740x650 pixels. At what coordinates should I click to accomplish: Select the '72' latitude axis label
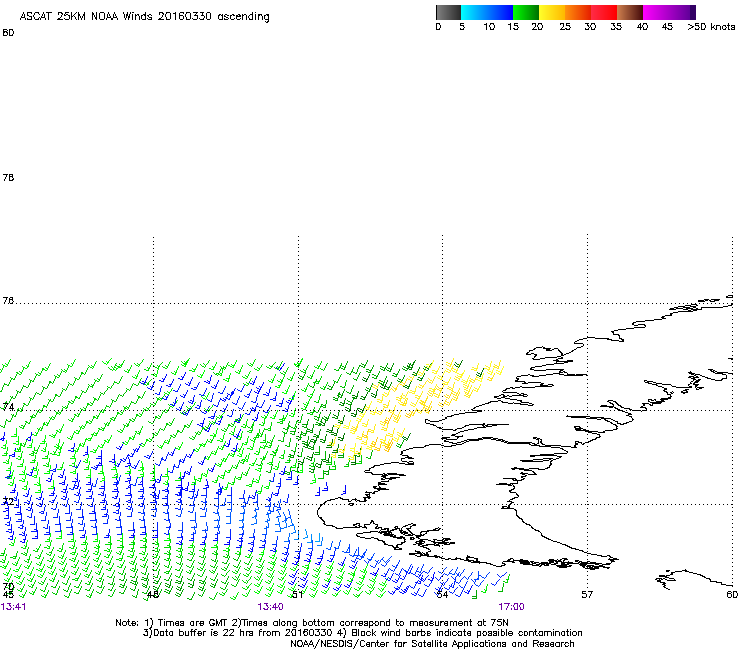click(8, 501)
